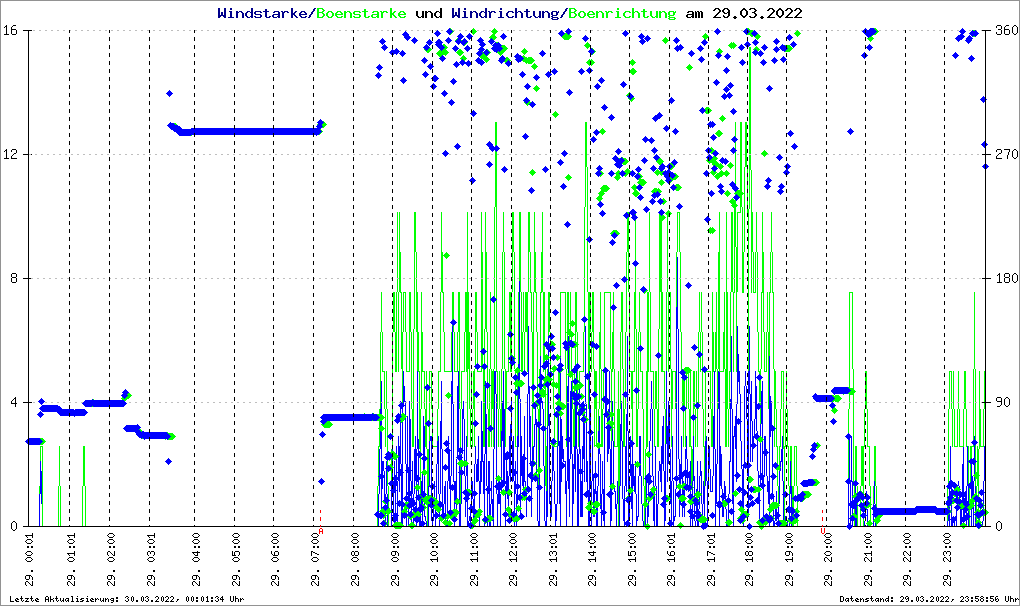Click the time label 29. 07:00

315,560
